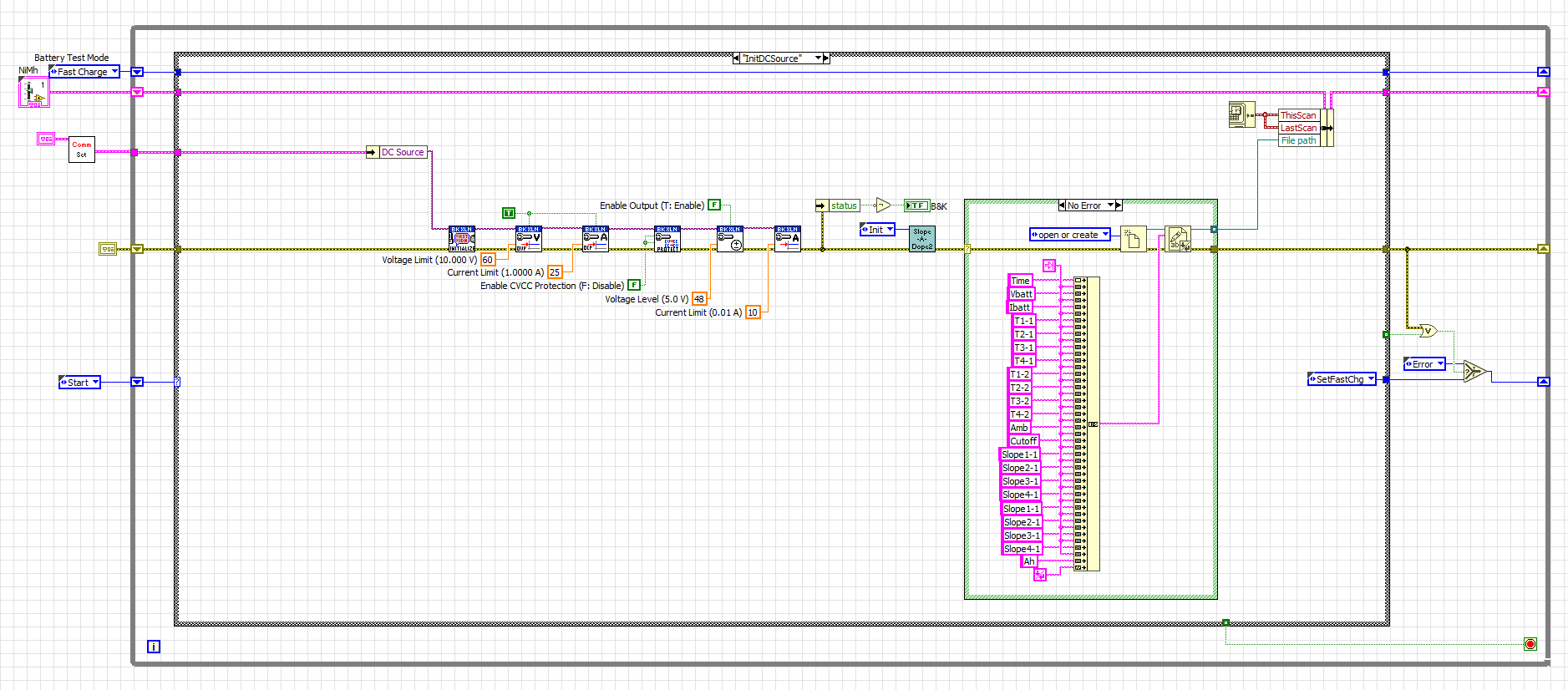Toggle the Enable CVCC Protection boolean constant
This screenshot has height=690, width=1568.
point(634,285)
